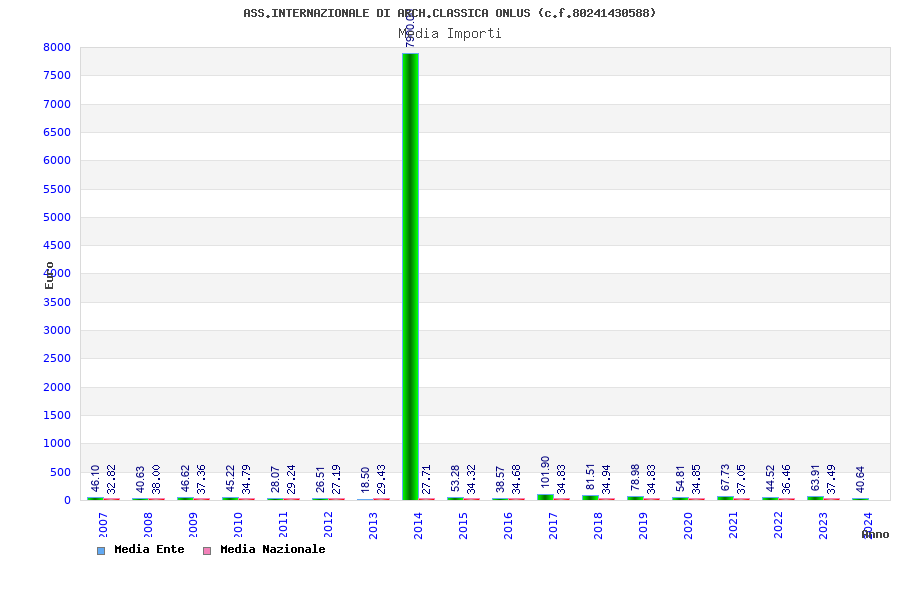Click year label 2013 on x-axis
Image resolution: width=900 pixels, height=600 pixels.
(373, 525)
